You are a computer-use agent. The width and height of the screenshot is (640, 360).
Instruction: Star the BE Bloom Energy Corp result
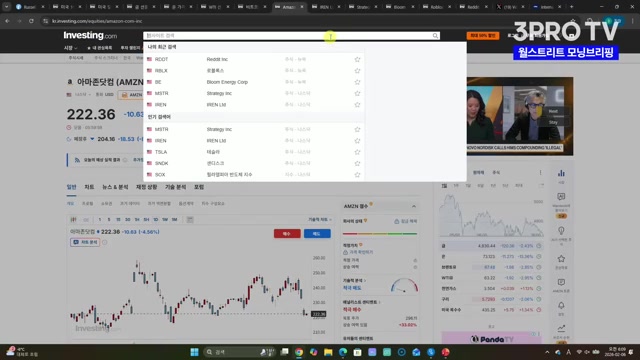[357, 82]
